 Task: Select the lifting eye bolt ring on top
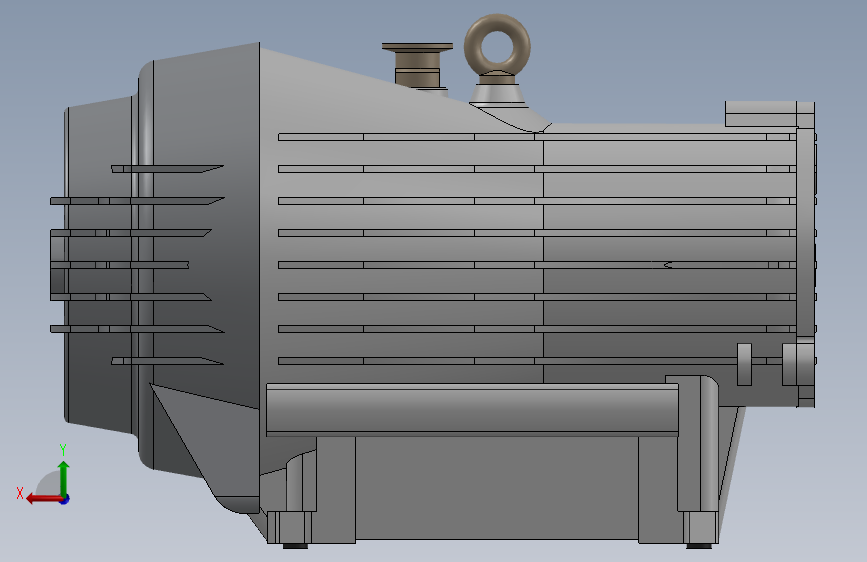tap(497, 46)
